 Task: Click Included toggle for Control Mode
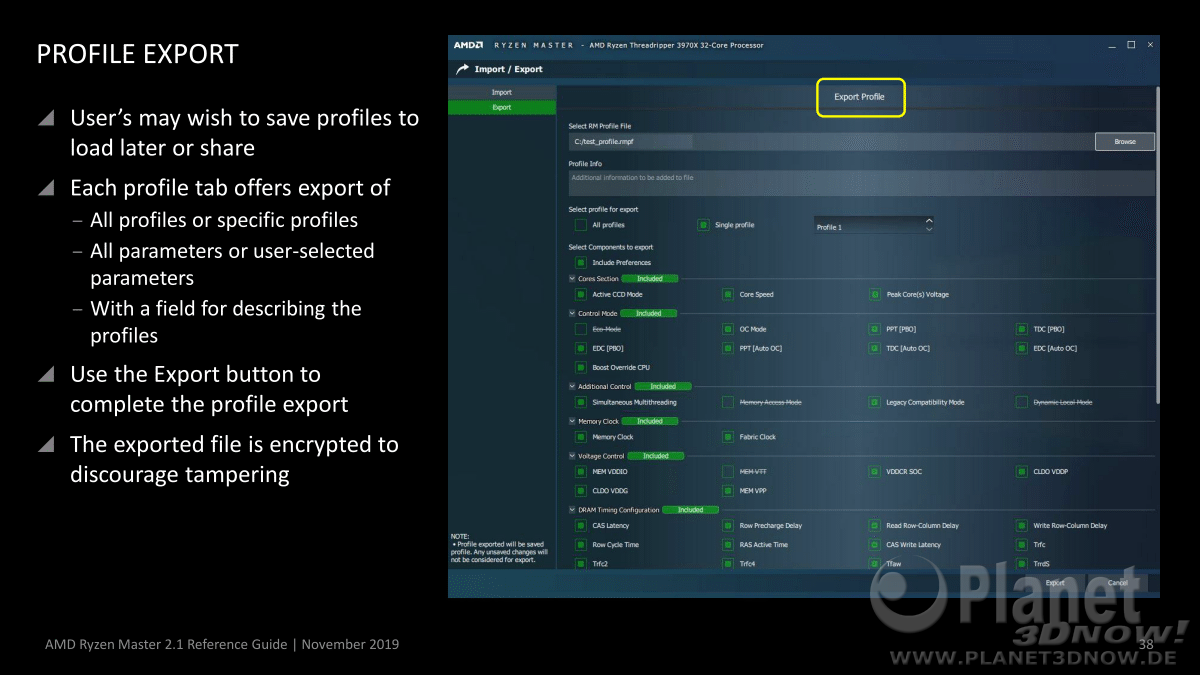648,314
